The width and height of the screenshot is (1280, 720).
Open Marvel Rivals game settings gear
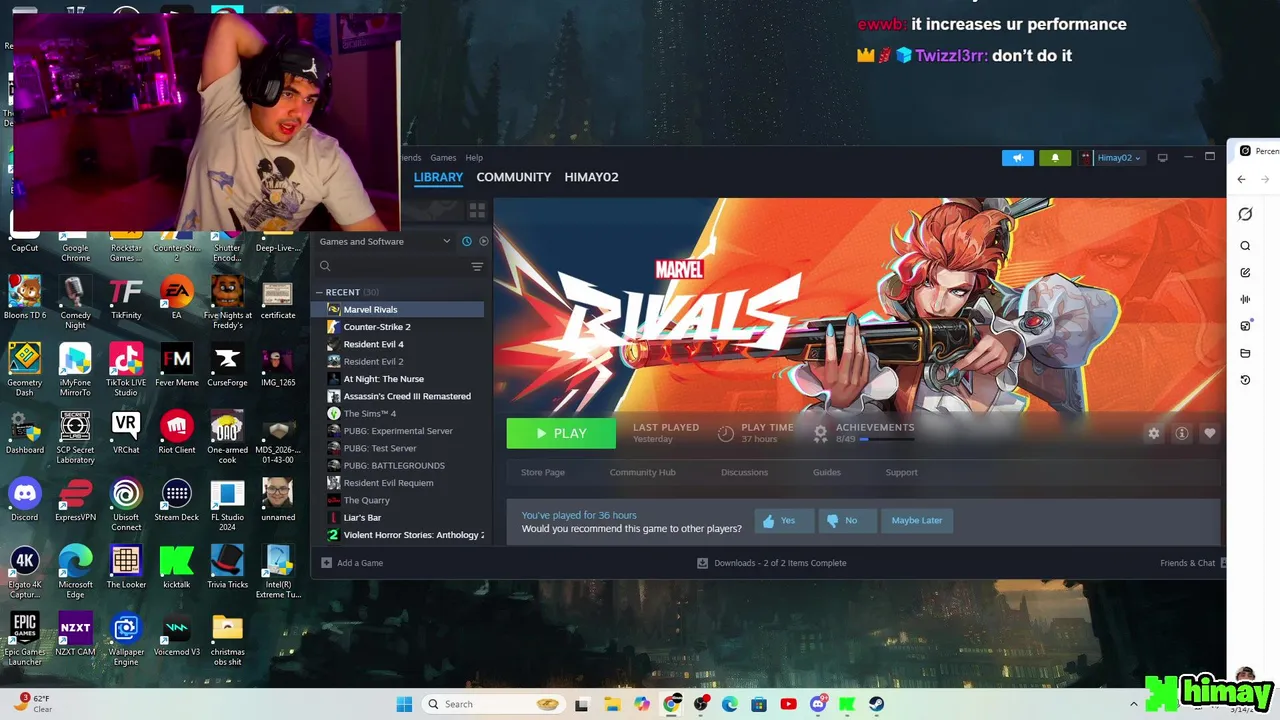[1153, 433]
